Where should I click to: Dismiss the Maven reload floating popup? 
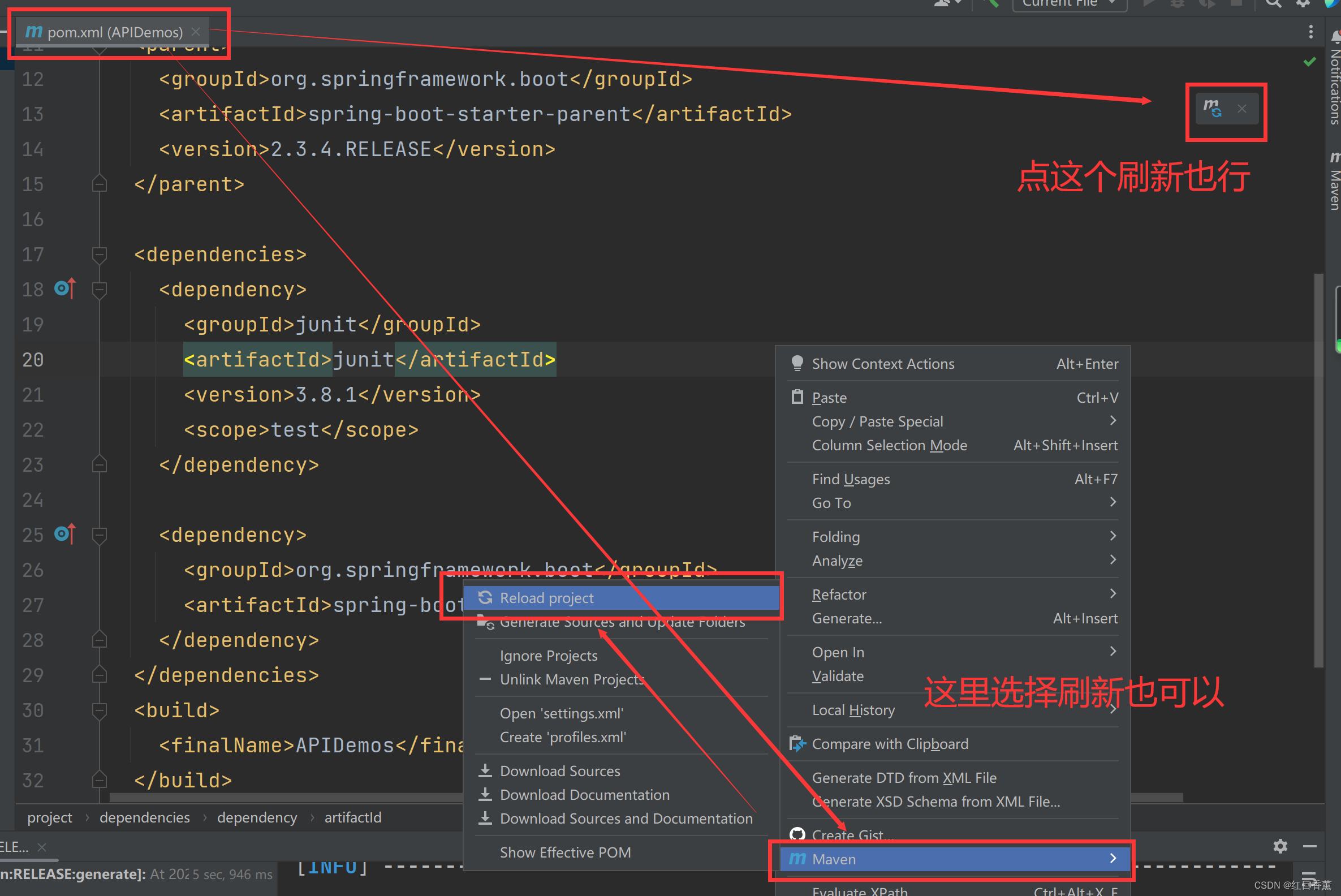(x=1241, y=109)
